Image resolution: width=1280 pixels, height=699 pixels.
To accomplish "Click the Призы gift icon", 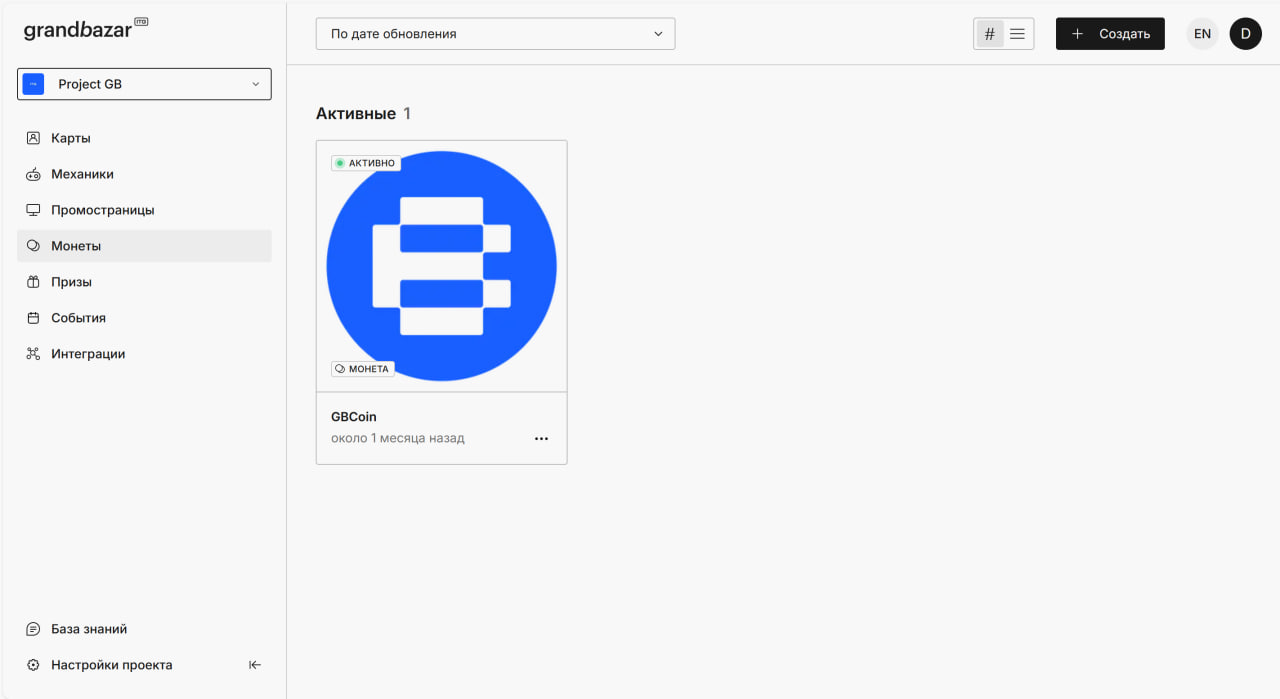I will point(33,282).
